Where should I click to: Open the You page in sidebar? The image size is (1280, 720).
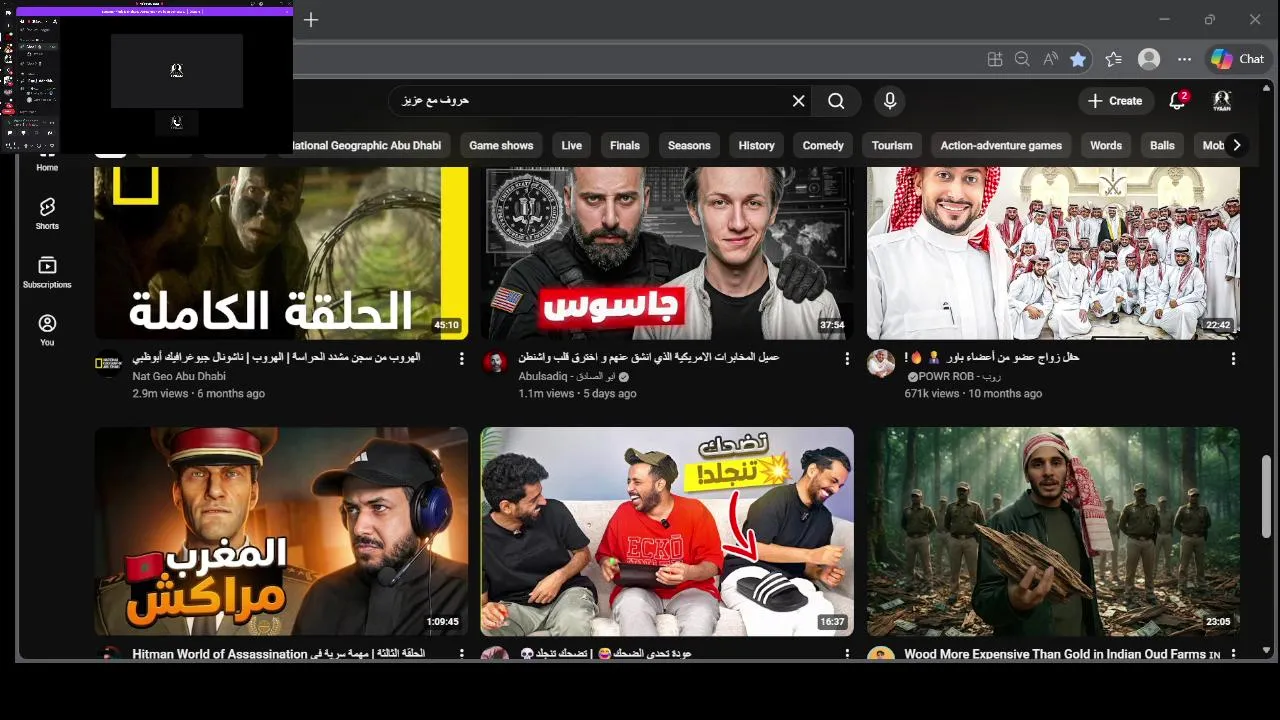click(47, 330)
